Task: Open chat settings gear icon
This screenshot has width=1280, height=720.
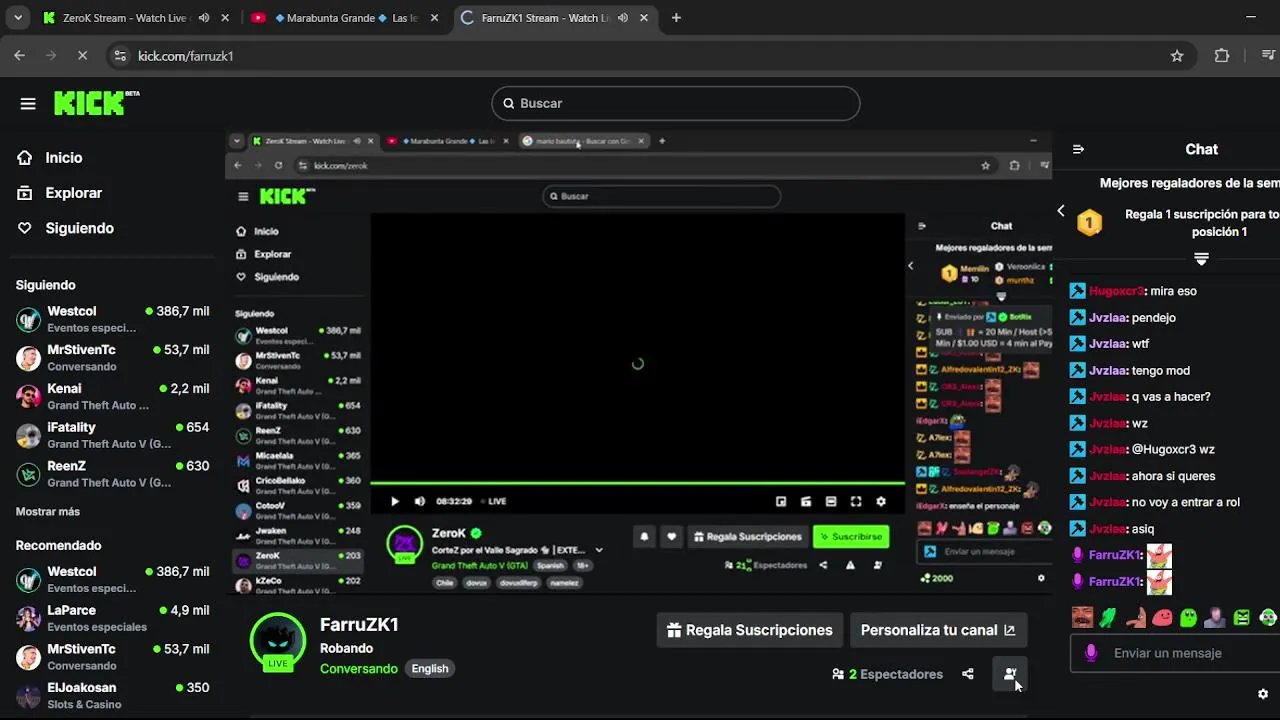Action: click(x=1263, y=694)
